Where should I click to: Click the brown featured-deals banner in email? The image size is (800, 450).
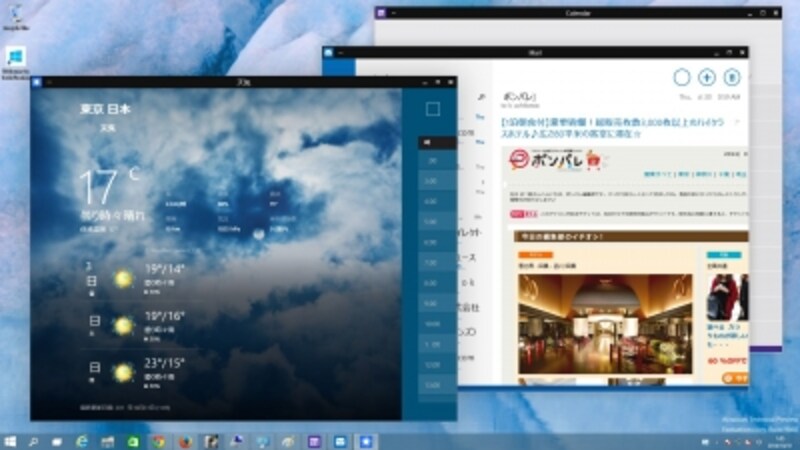pyautogui.click(x=631, y=237)
